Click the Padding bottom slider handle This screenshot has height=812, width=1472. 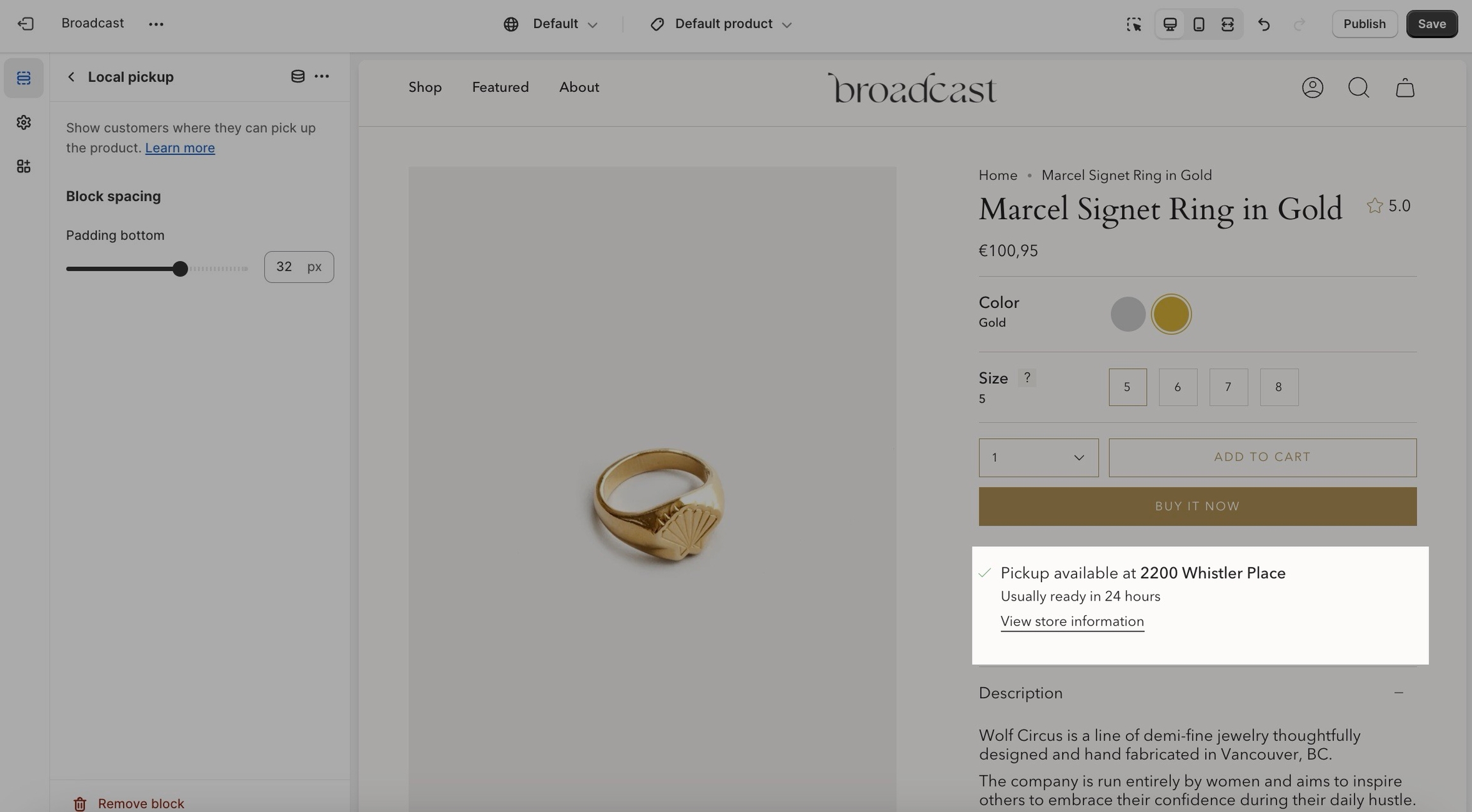coord(180,269)
